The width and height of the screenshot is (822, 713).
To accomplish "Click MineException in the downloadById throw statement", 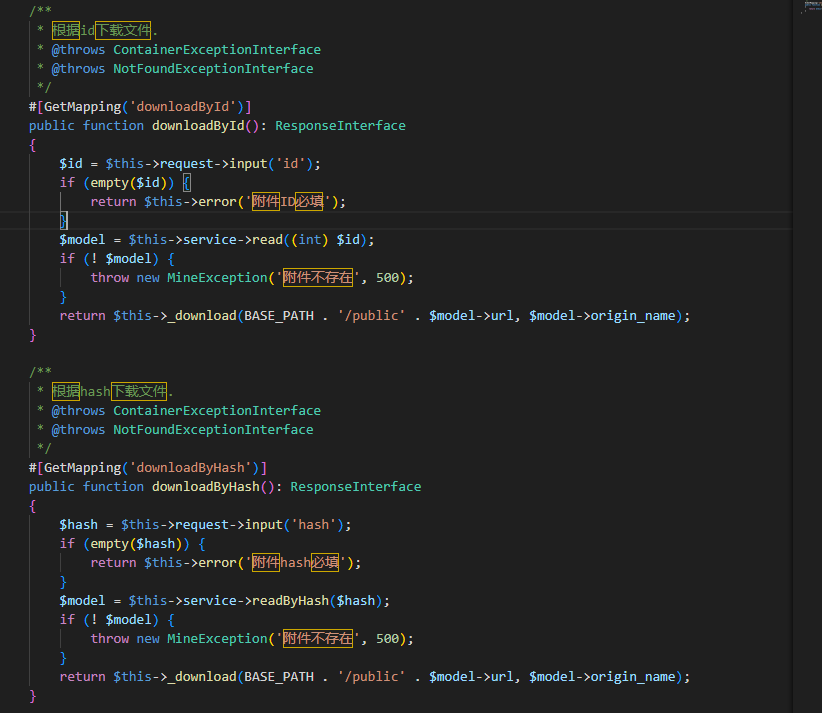I will (x=217, y=278).
